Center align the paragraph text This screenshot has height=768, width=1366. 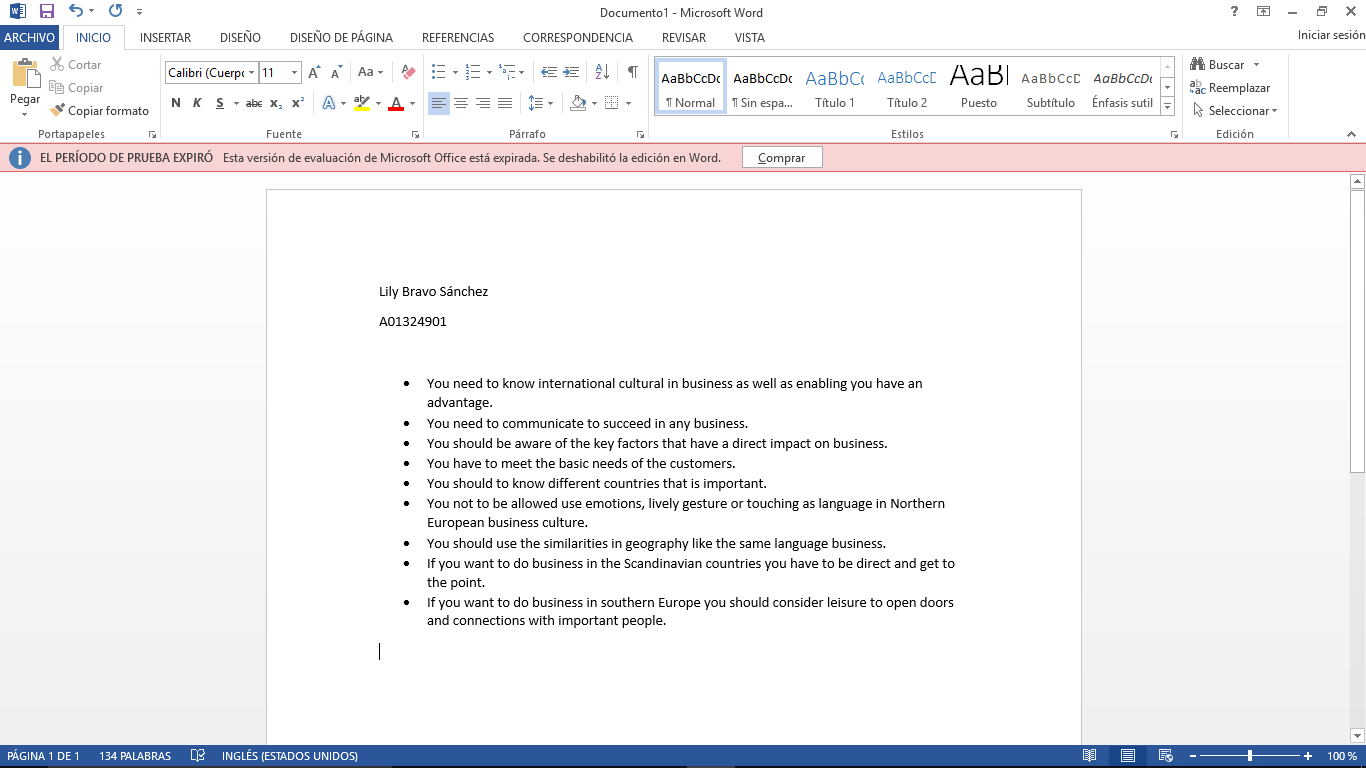(x=461, y=103)
